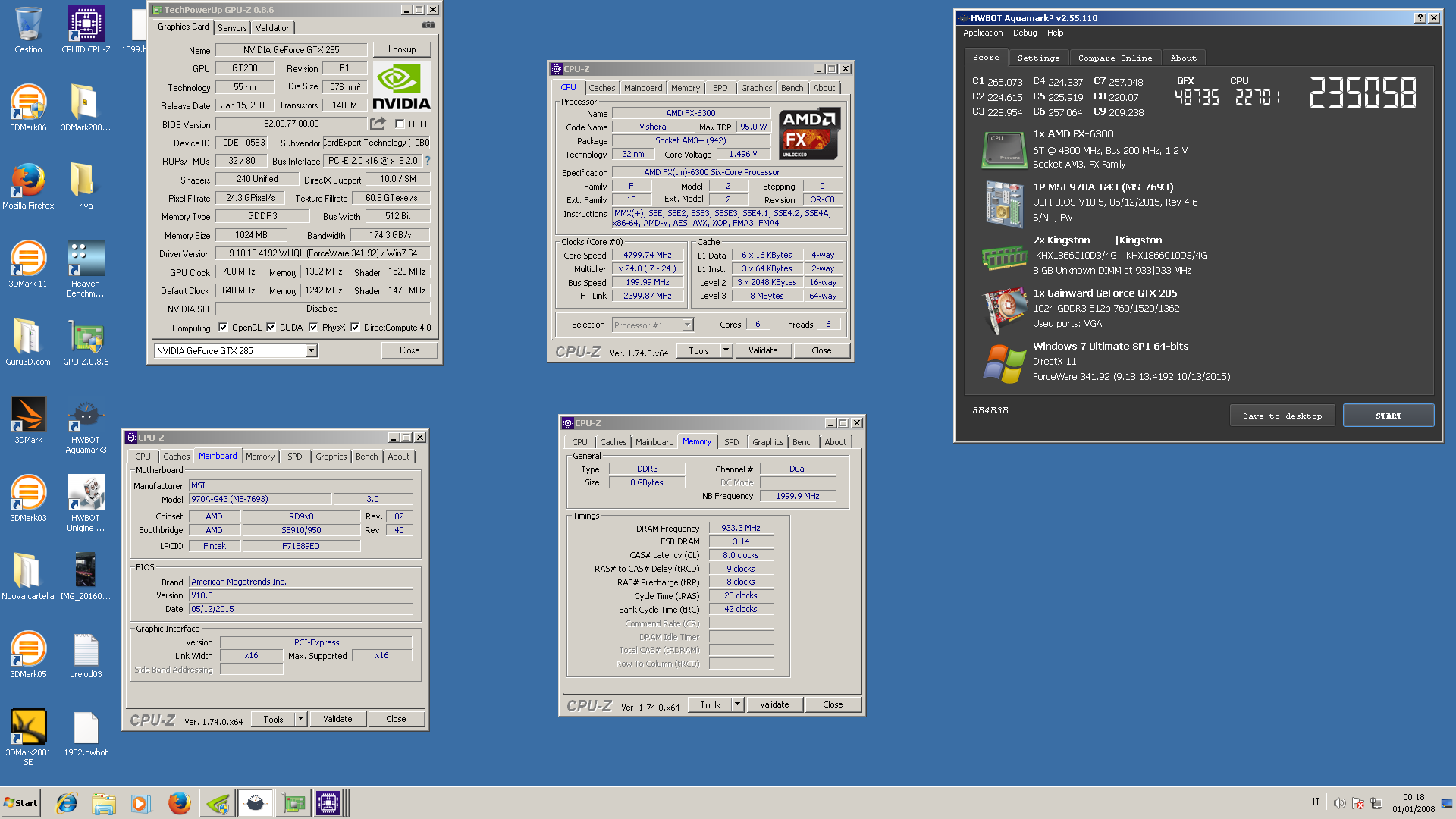Click the BIOS Version field 62.00.77.00.00
Screen dimensions: 1456x819
pos(291,124)
